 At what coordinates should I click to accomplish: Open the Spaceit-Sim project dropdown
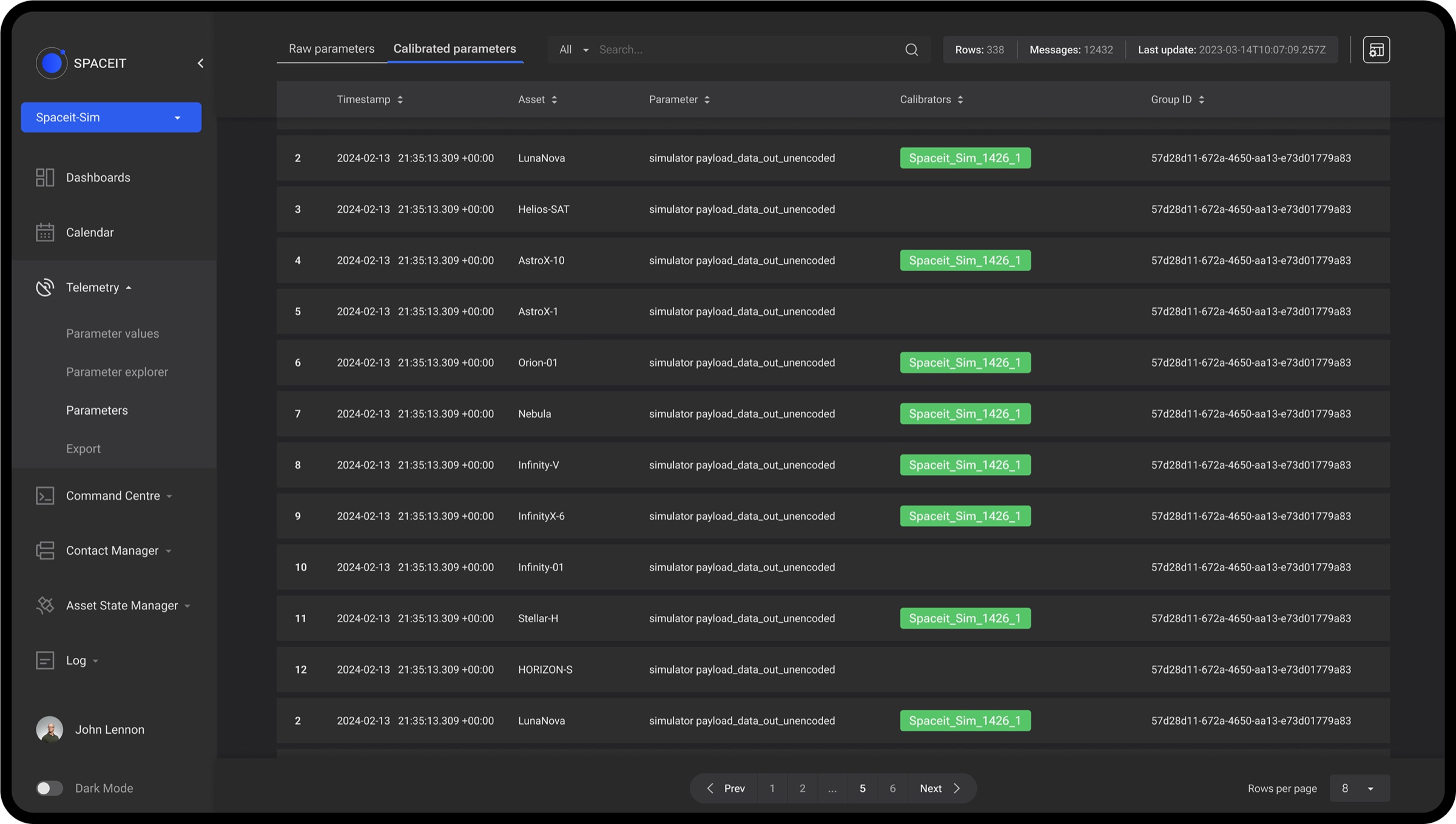111,117
